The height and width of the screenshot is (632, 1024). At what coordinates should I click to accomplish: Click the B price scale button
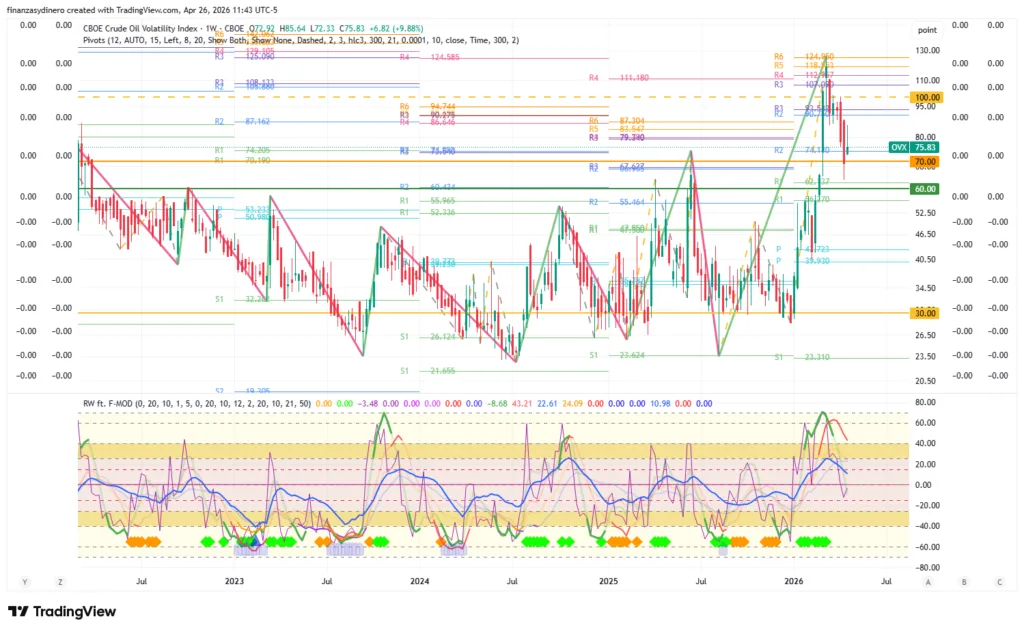964,581
